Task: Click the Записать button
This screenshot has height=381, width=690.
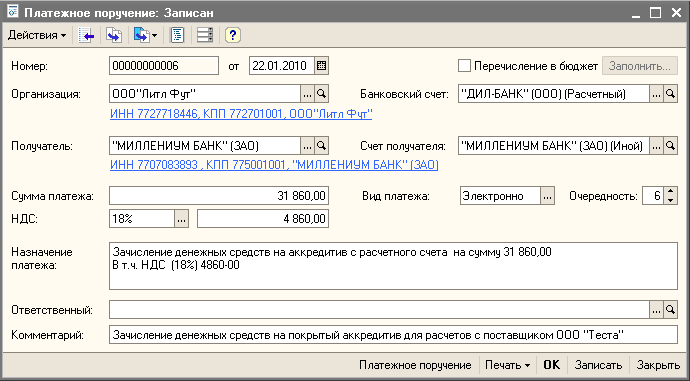Action: 598,365
